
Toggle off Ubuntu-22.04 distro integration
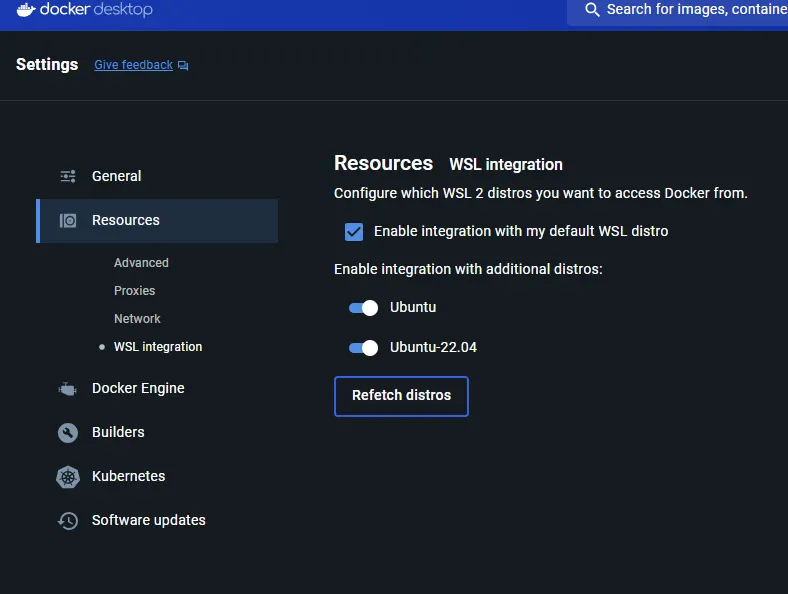tap(363, 348)
